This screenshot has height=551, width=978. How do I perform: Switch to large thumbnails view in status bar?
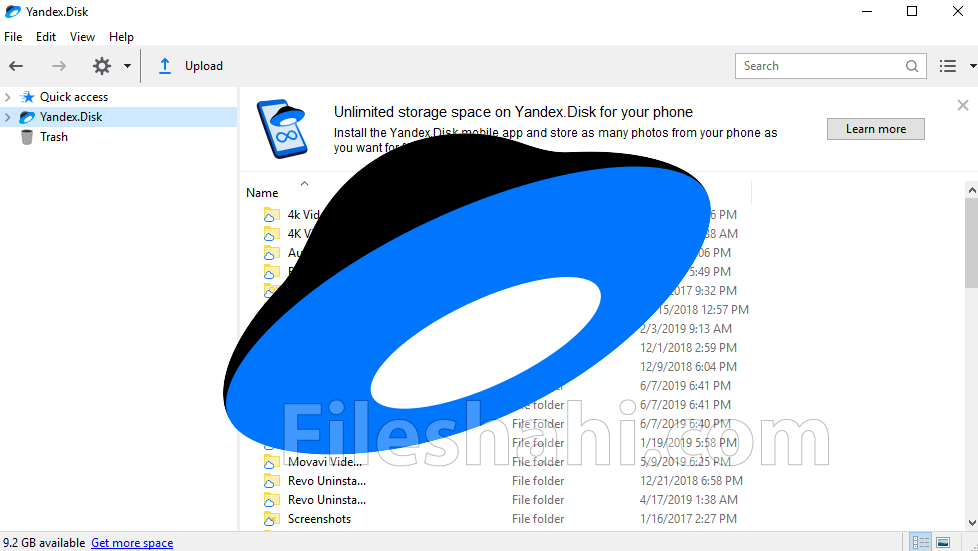coord(943,542)
